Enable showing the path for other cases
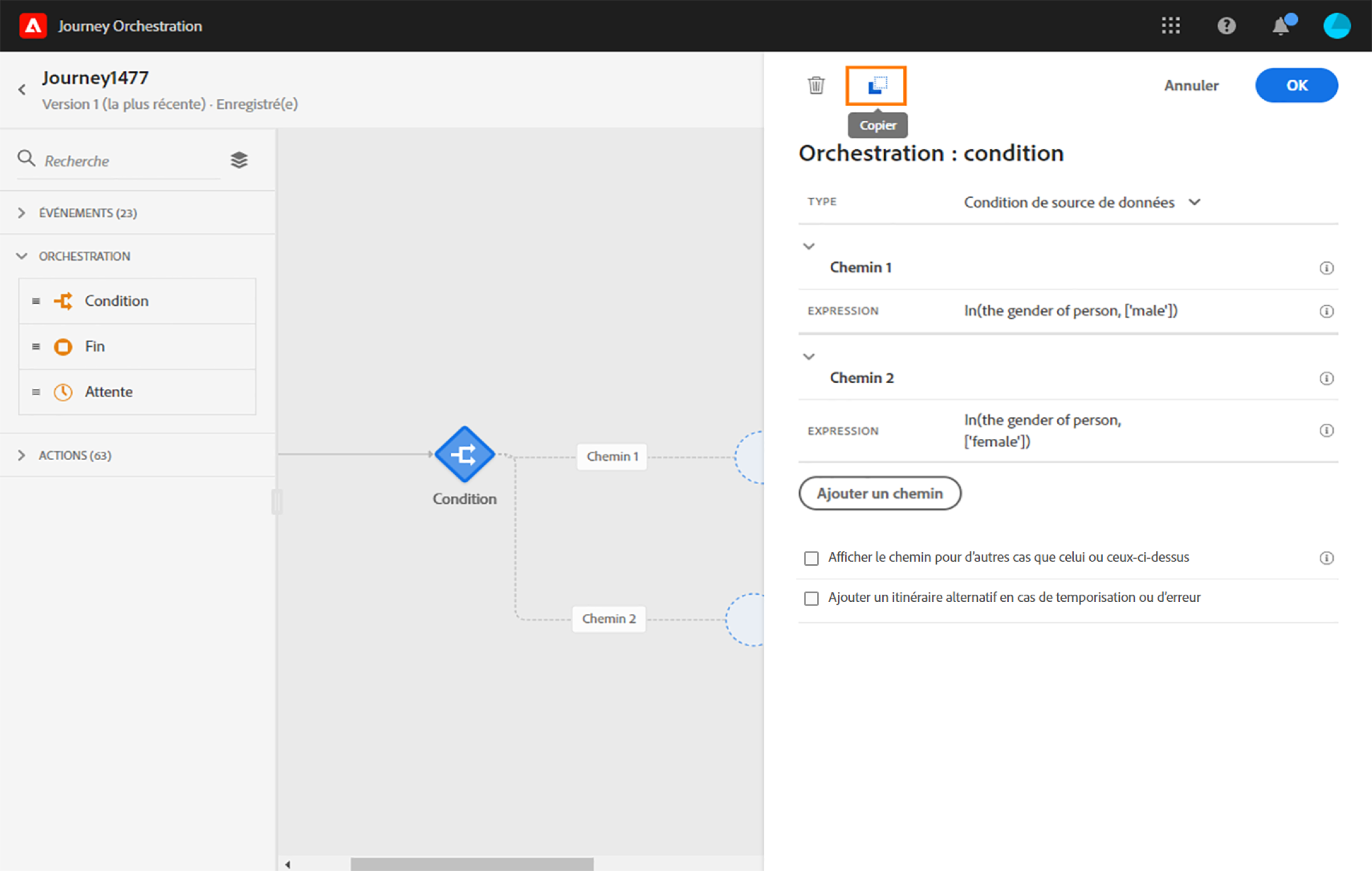This screenshot has height=871, width=1372. click(812, 558)
